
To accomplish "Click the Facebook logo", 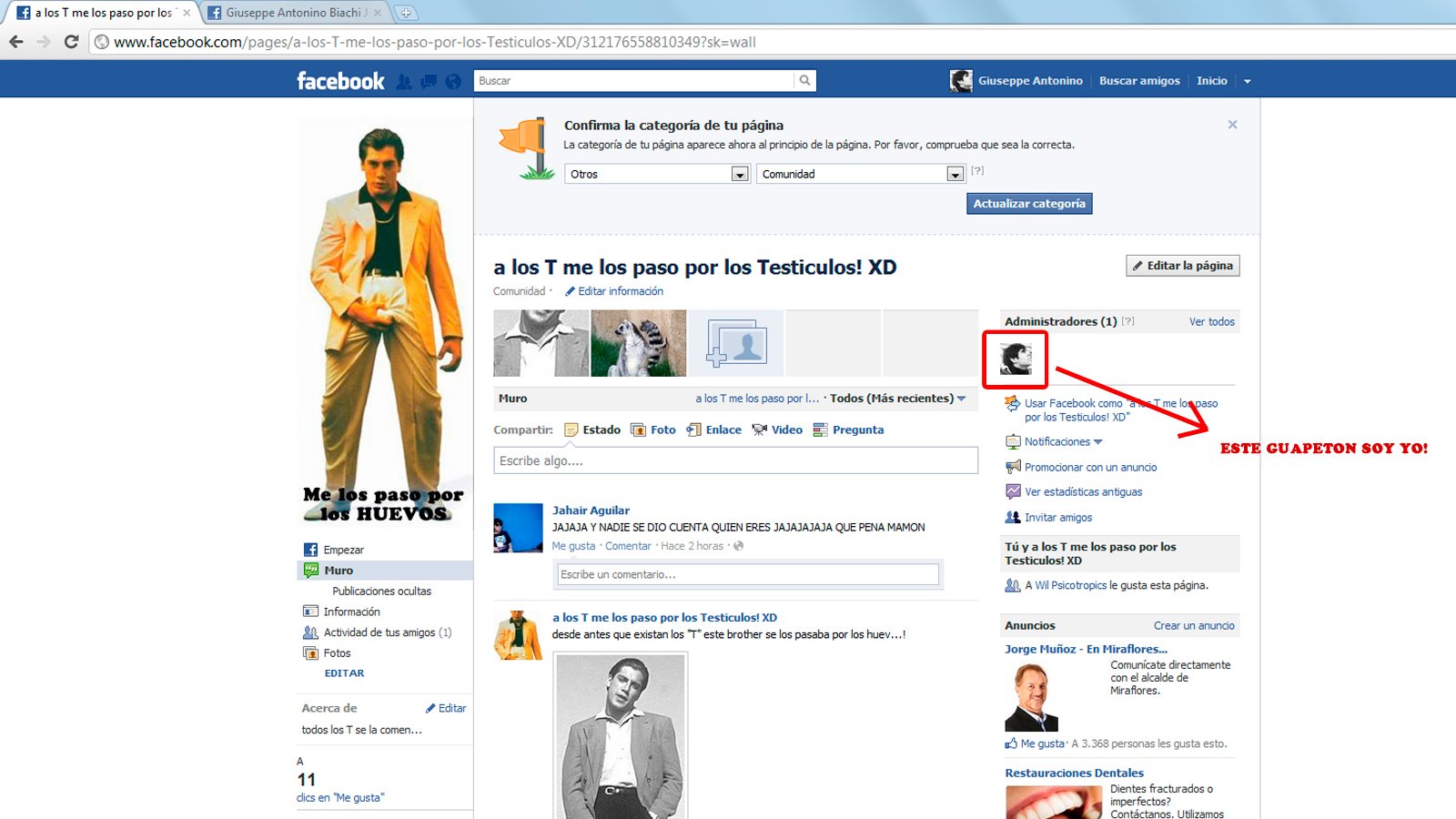I will point(340,81).
